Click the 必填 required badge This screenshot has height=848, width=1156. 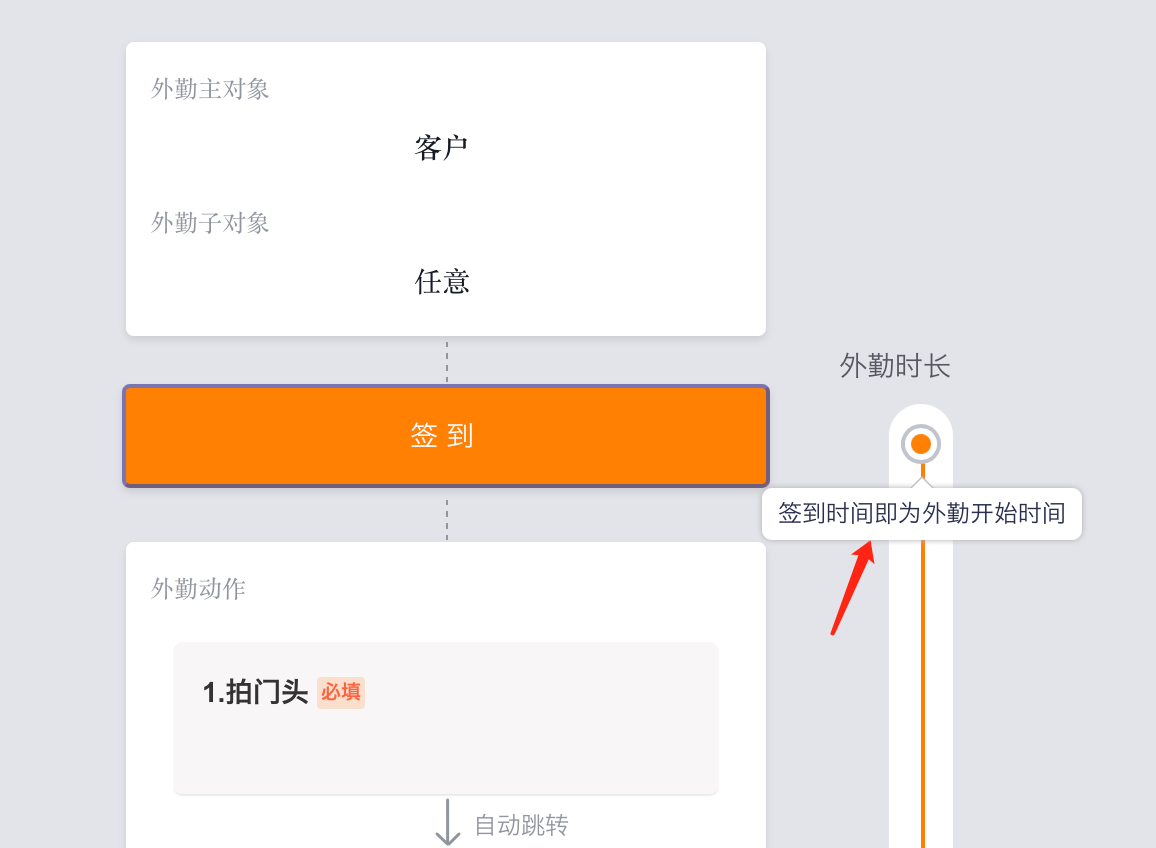[341, 692]
